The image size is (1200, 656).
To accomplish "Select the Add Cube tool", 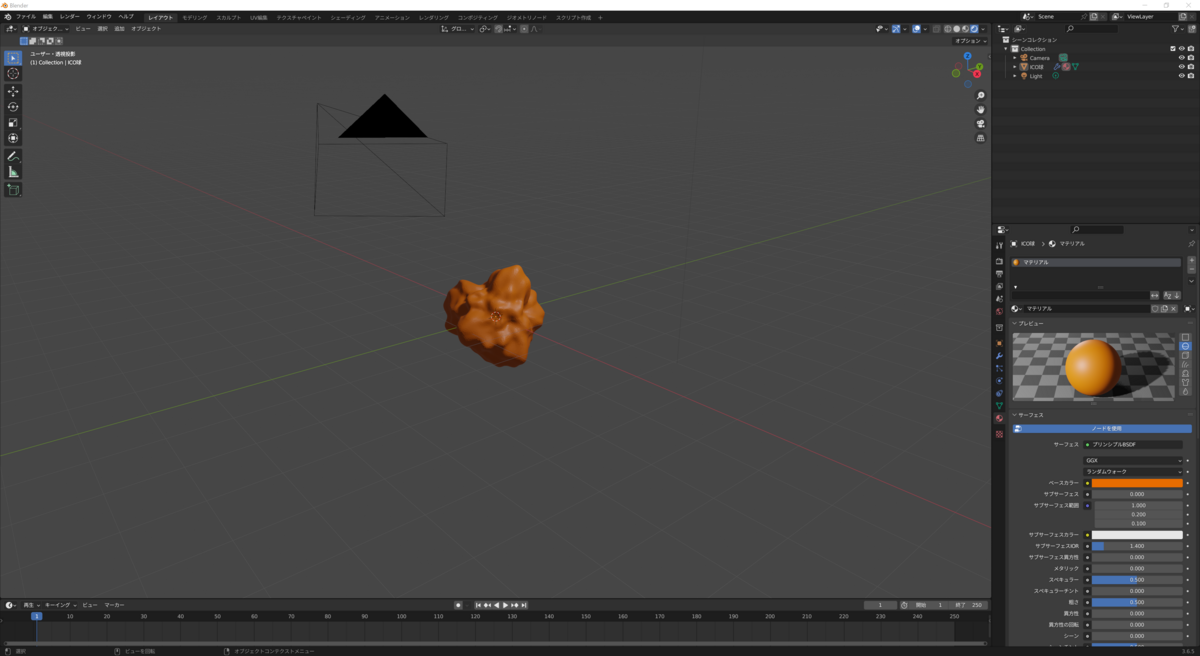I will click(13, 190).
